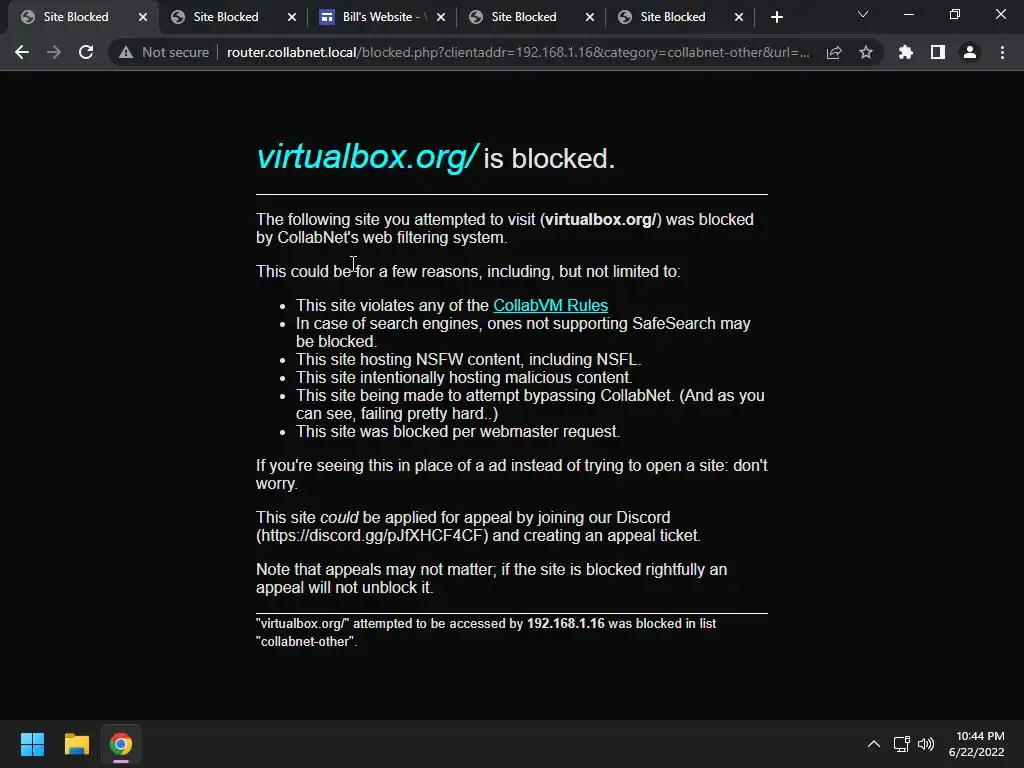Click the bold virtualbox.org/ in paragraph
The height and width of the screenshot is (768, 1024).
click(x=600, y=219)
